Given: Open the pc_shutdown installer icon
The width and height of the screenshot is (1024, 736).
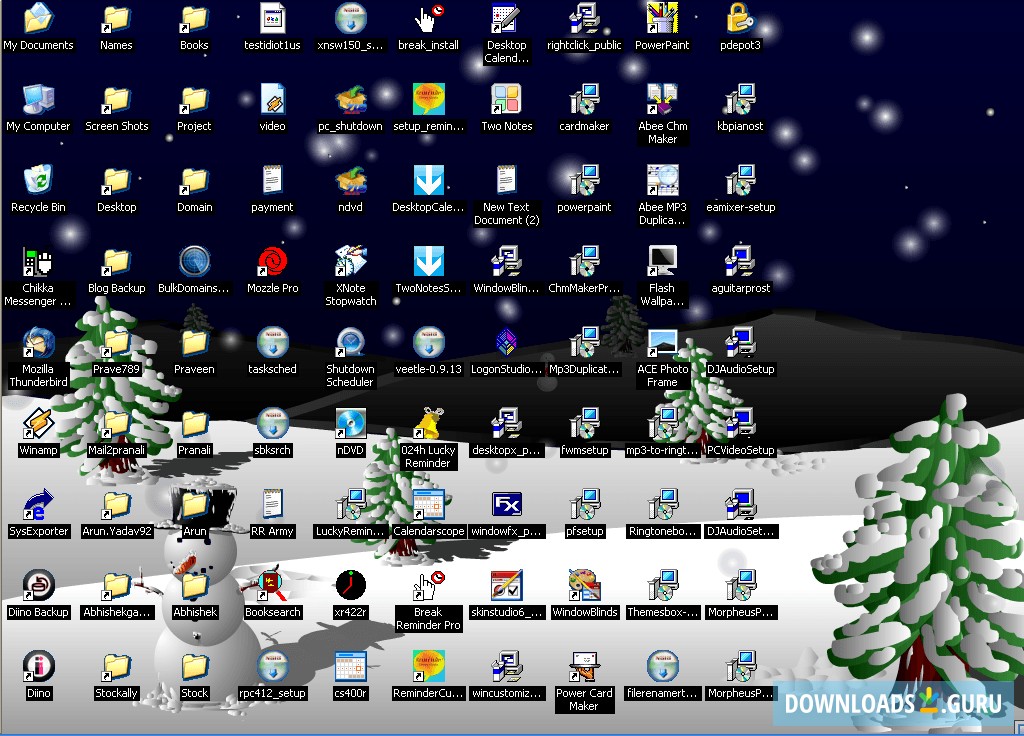Looking at the screenshot, I should pos(351,99).
